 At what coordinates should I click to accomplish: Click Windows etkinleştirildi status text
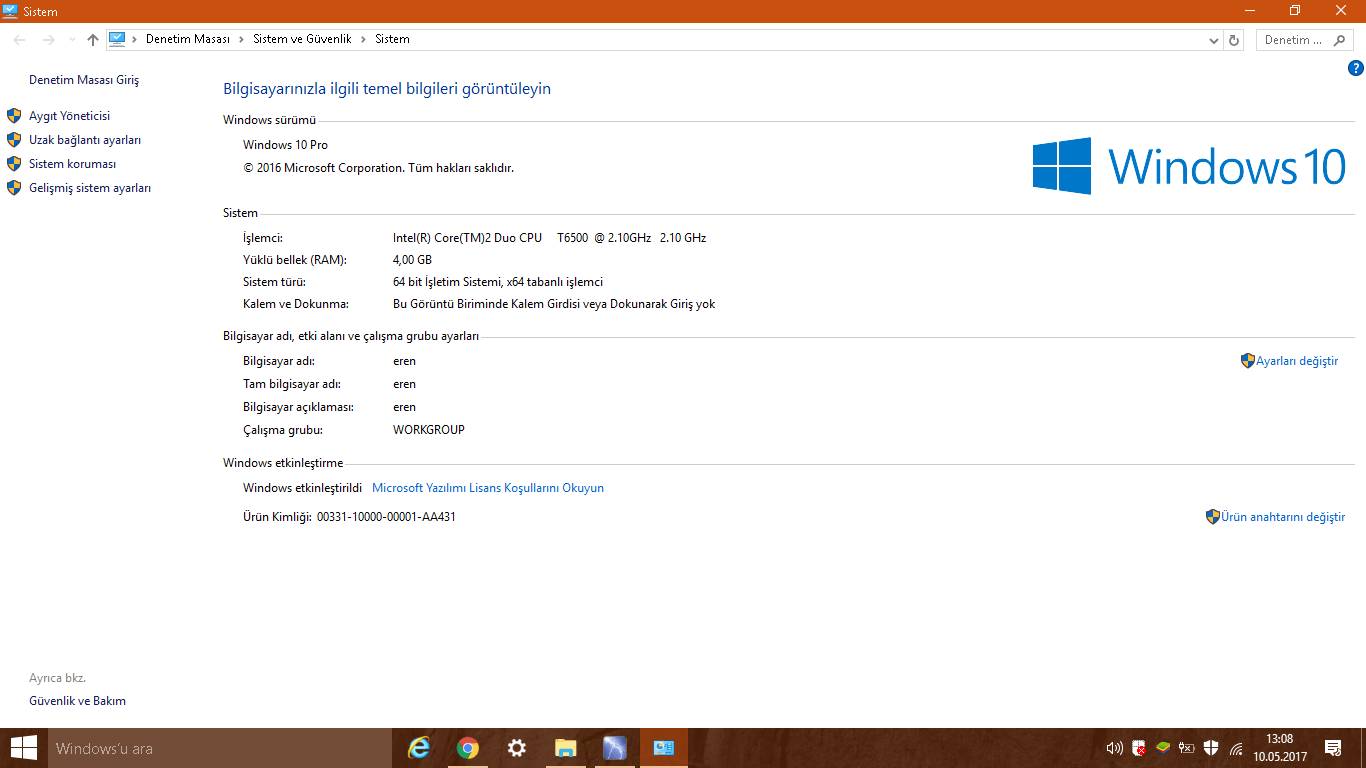[302, 488]
